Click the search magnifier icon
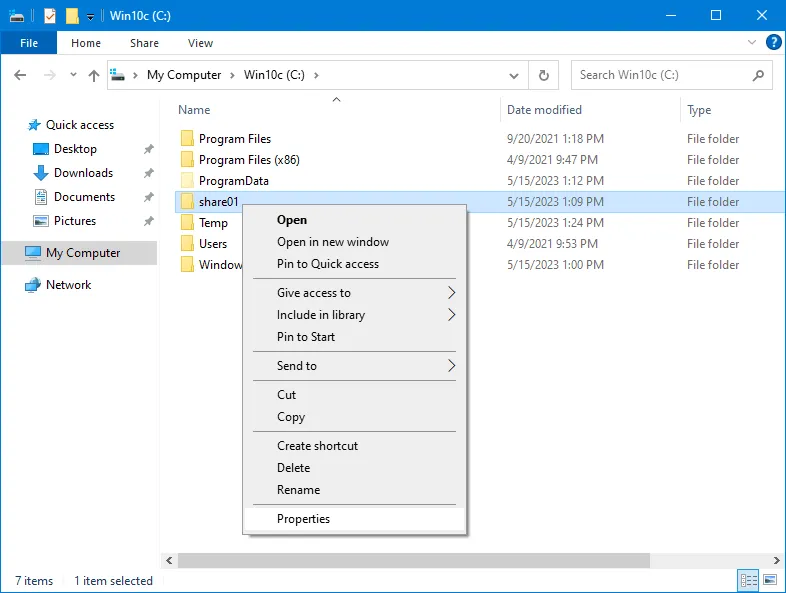 (x=758, y=75)
